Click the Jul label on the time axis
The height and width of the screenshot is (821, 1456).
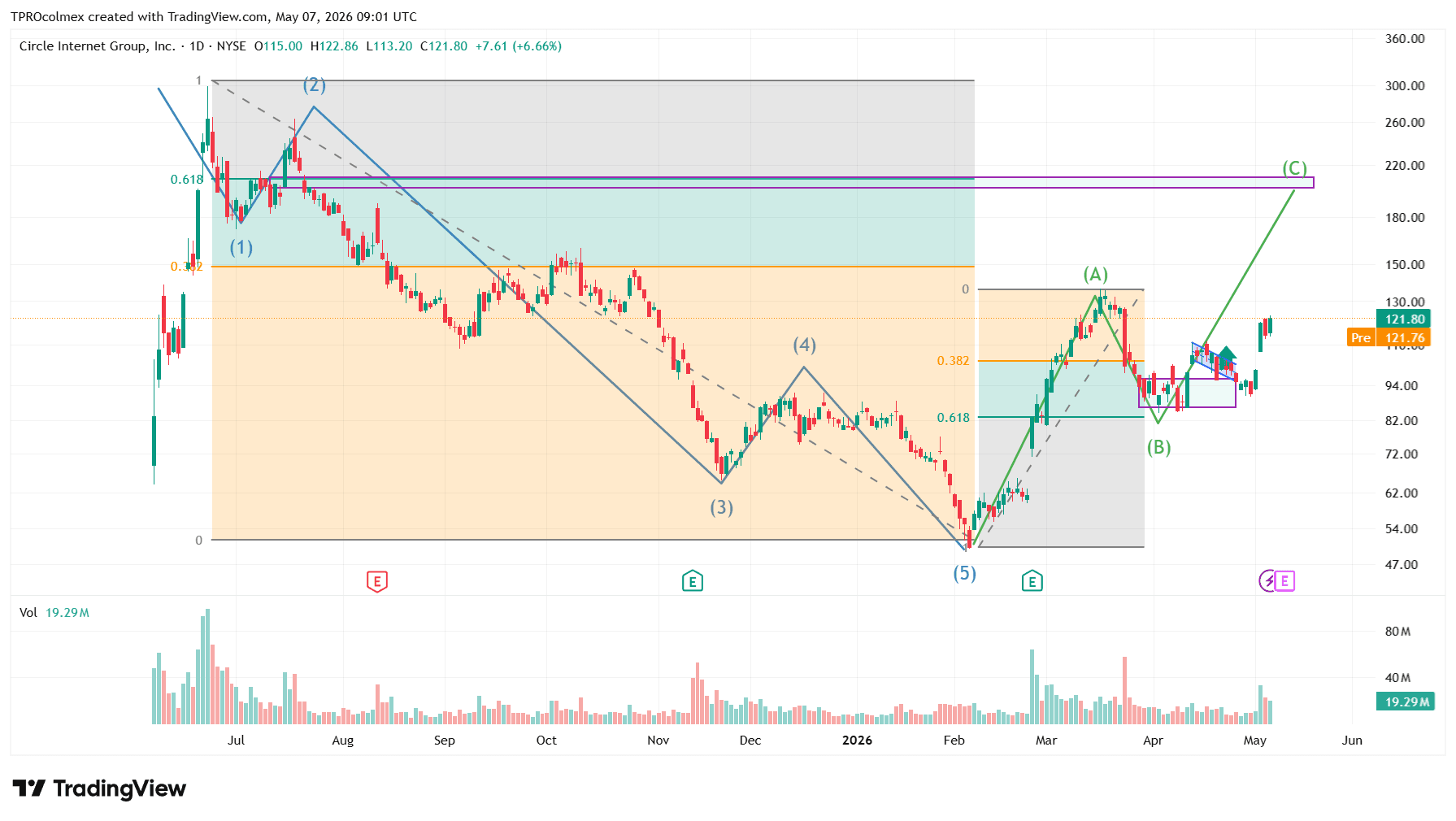coord(236,741)
